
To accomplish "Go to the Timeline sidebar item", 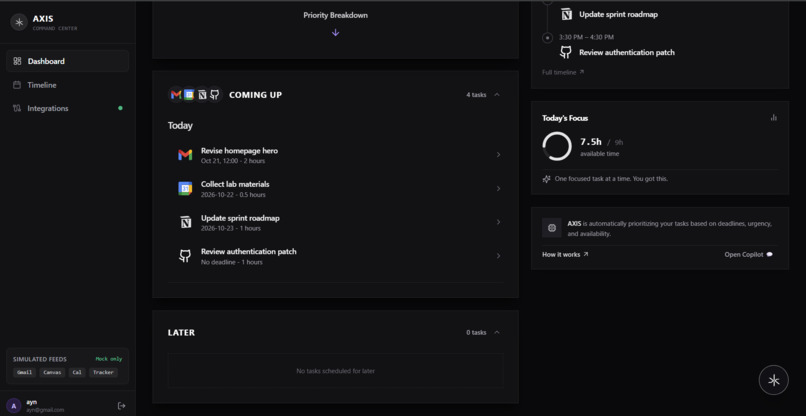I will click(x=67, y=85).
